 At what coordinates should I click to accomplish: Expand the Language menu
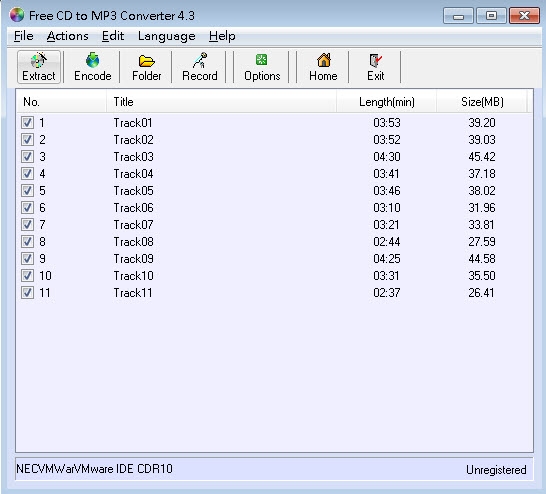tap(166, 36)
